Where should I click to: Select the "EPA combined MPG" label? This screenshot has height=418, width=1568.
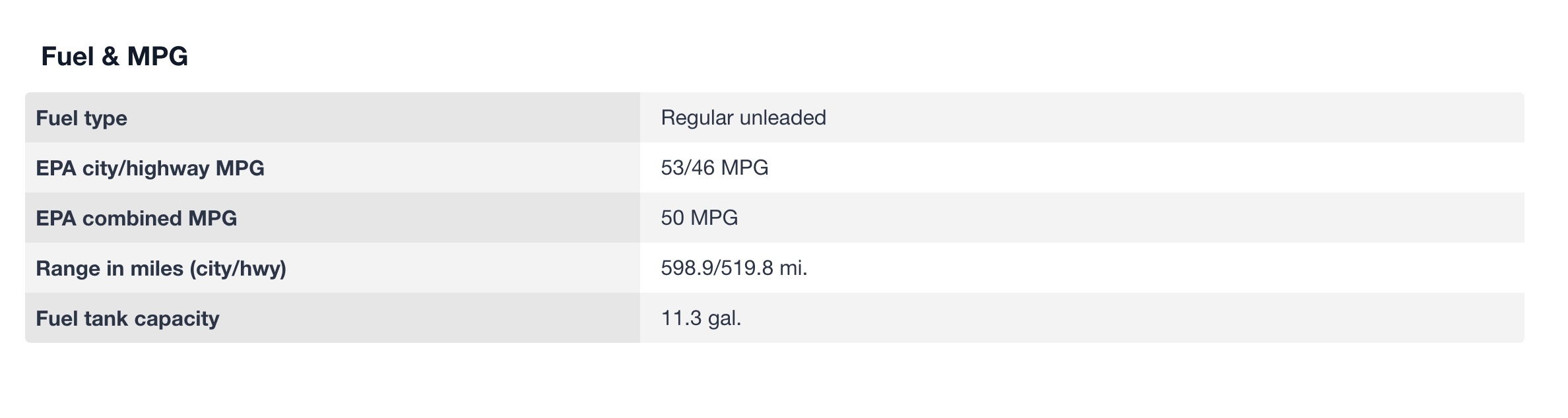[136, 218]
